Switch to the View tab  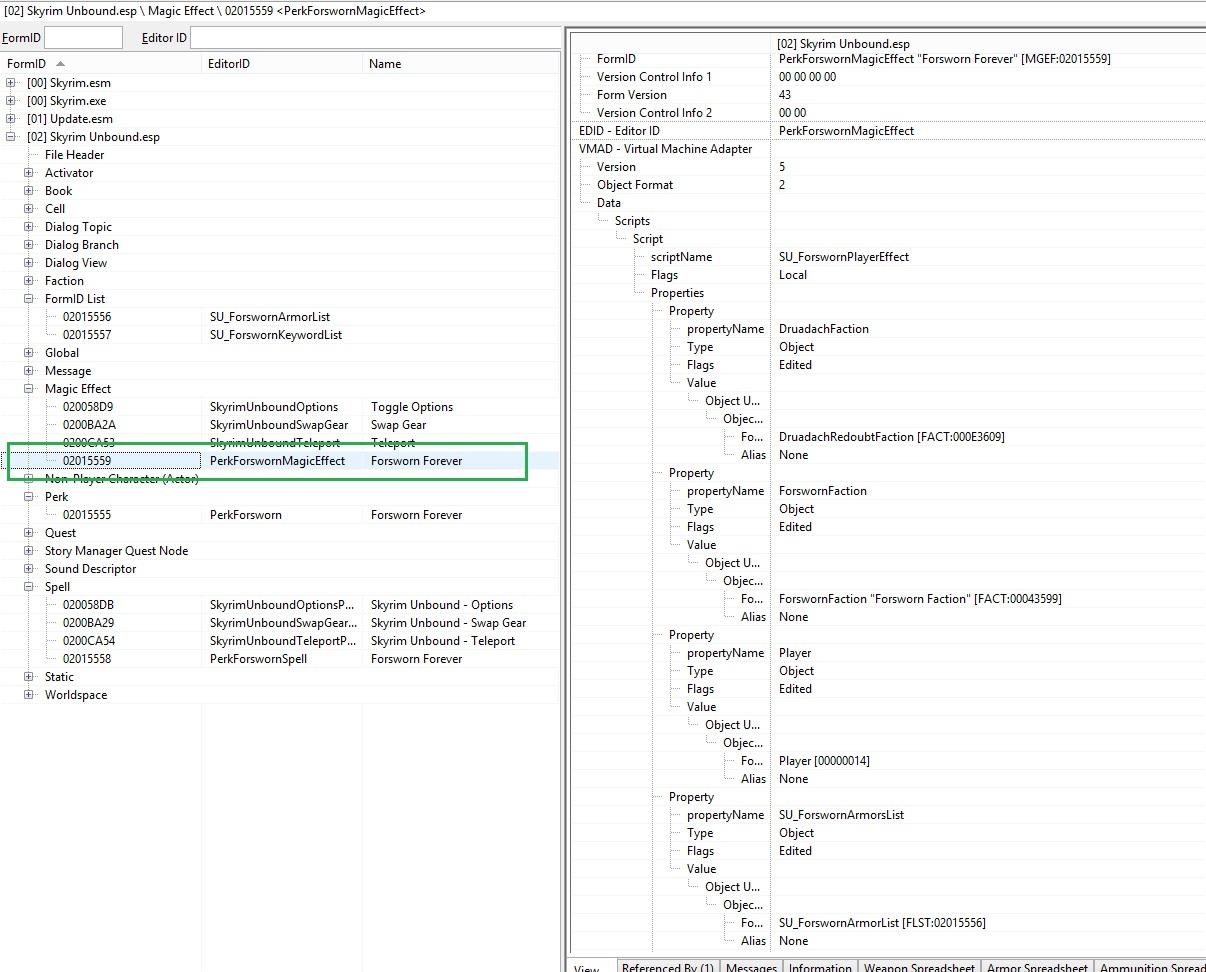(587, 966)
